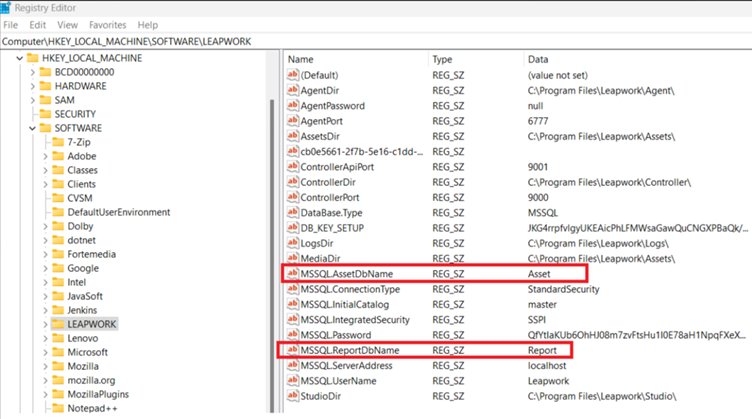Select the MSSQL.ServerAddress value
Viewport: 752px width, 419px height.
tap(346, 365)
